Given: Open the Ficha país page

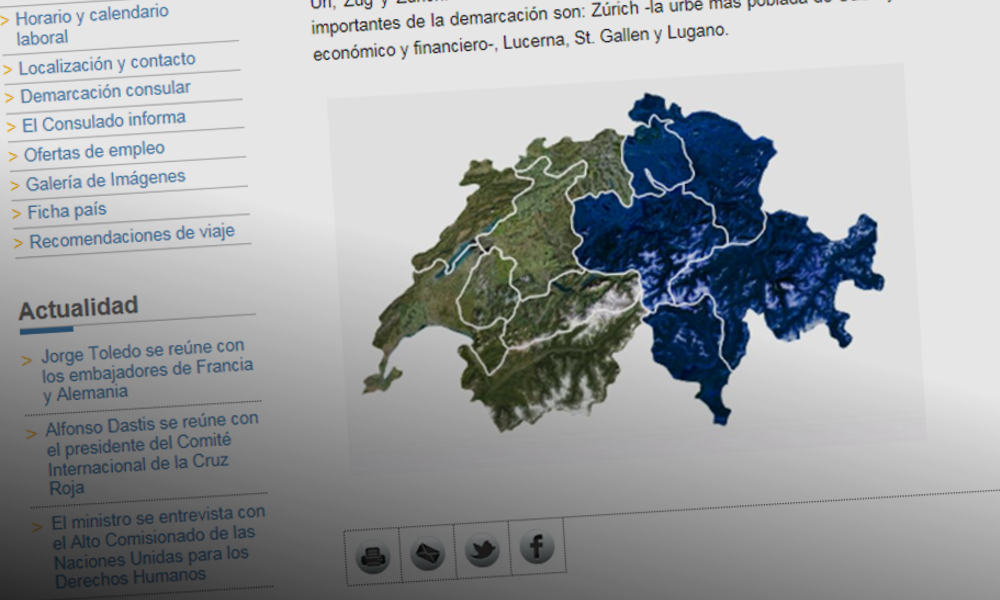Looking at the screenshot, I should pyautogui.click(x=67, y=211).
